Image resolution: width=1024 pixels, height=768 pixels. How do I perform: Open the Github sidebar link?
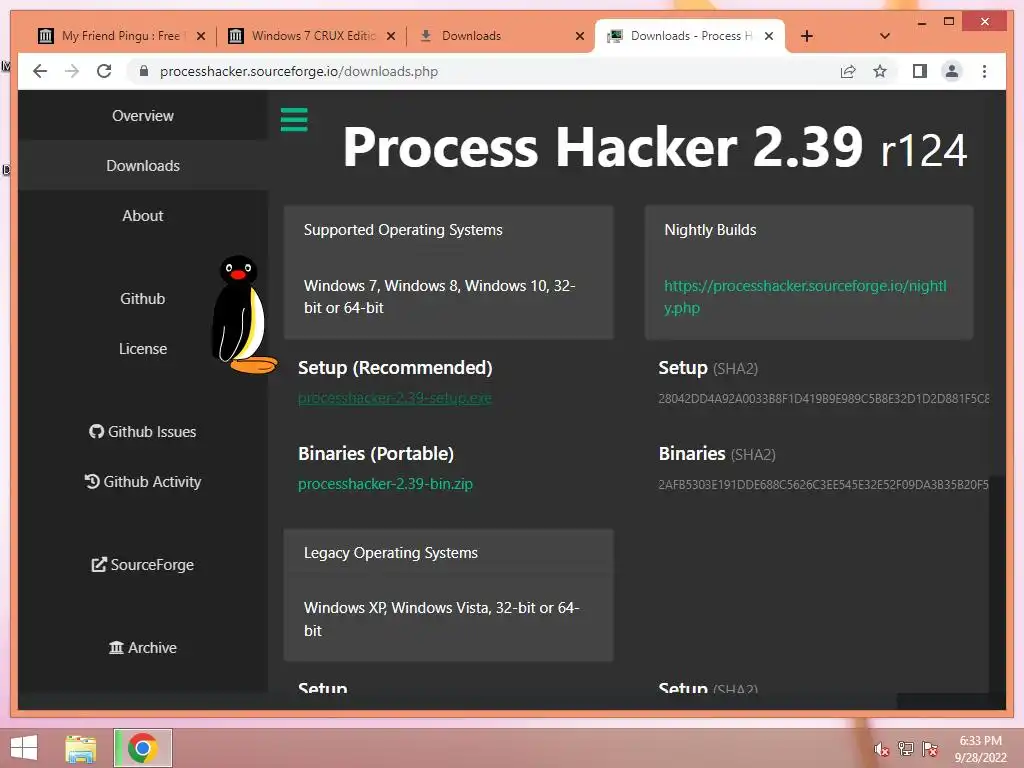(143, 298)
